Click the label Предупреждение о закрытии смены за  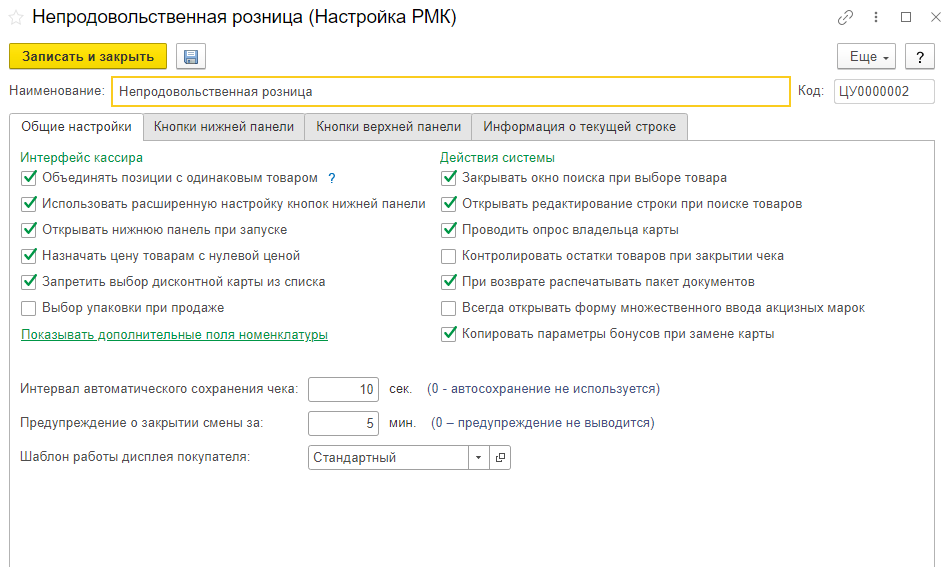point(141,423)
